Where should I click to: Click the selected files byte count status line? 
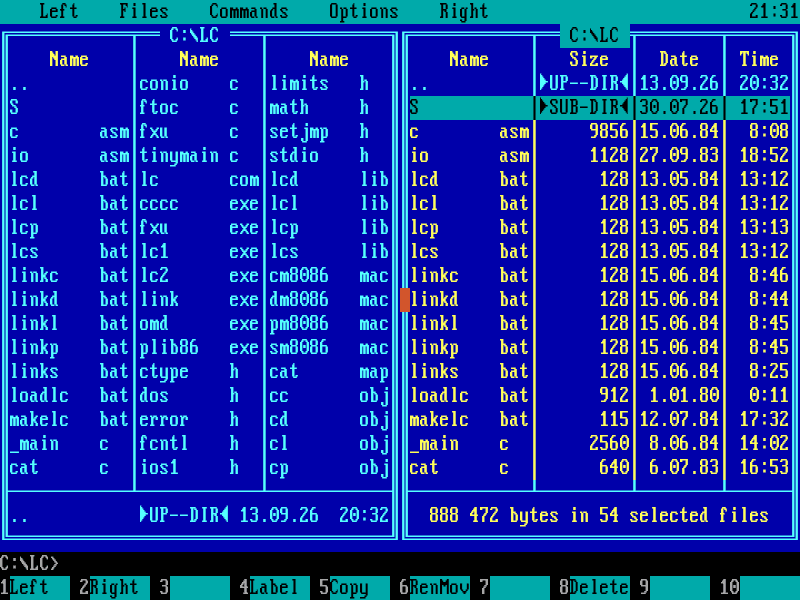click(598, 515)
